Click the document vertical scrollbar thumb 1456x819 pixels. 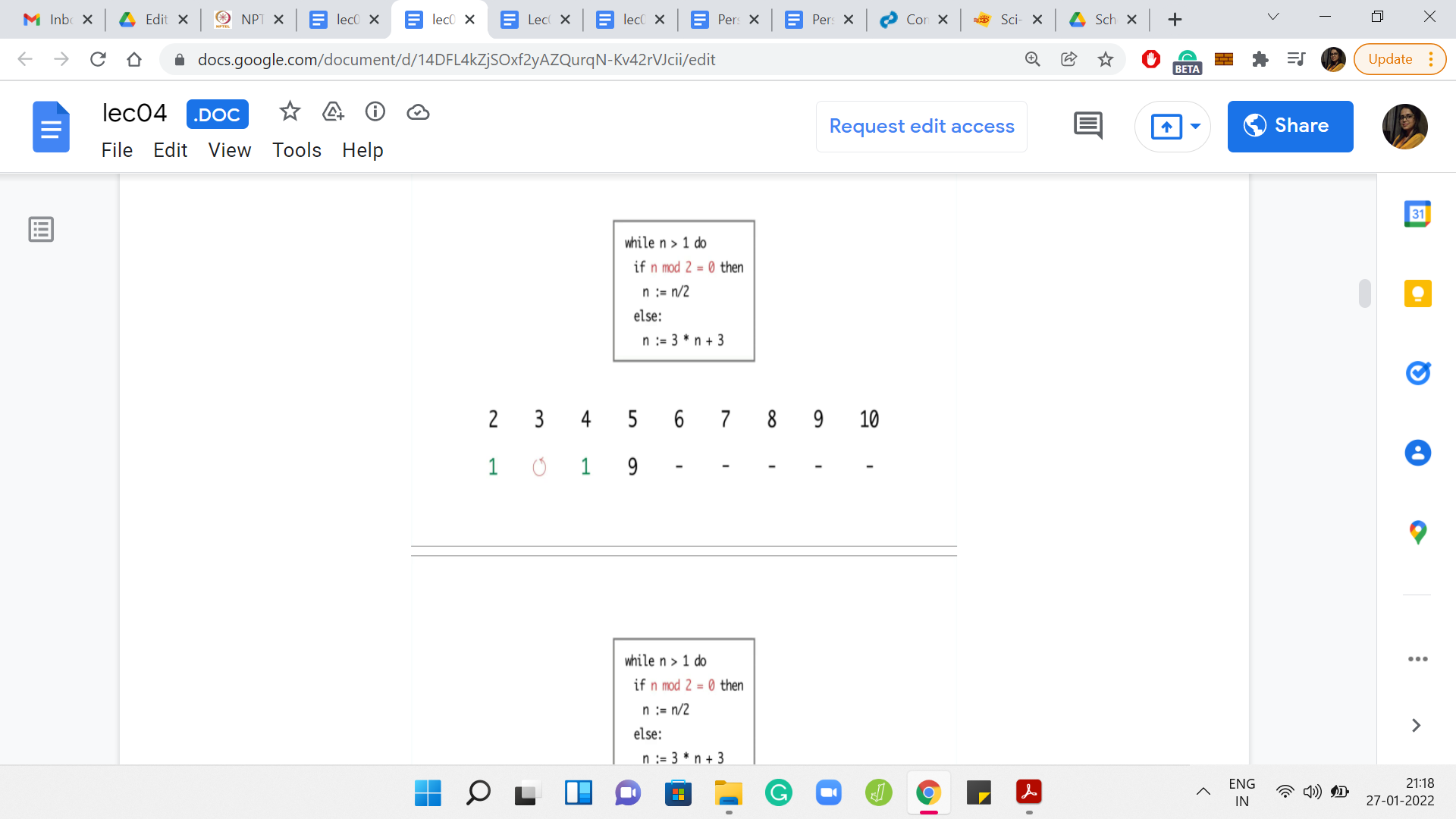(1365, 293)
